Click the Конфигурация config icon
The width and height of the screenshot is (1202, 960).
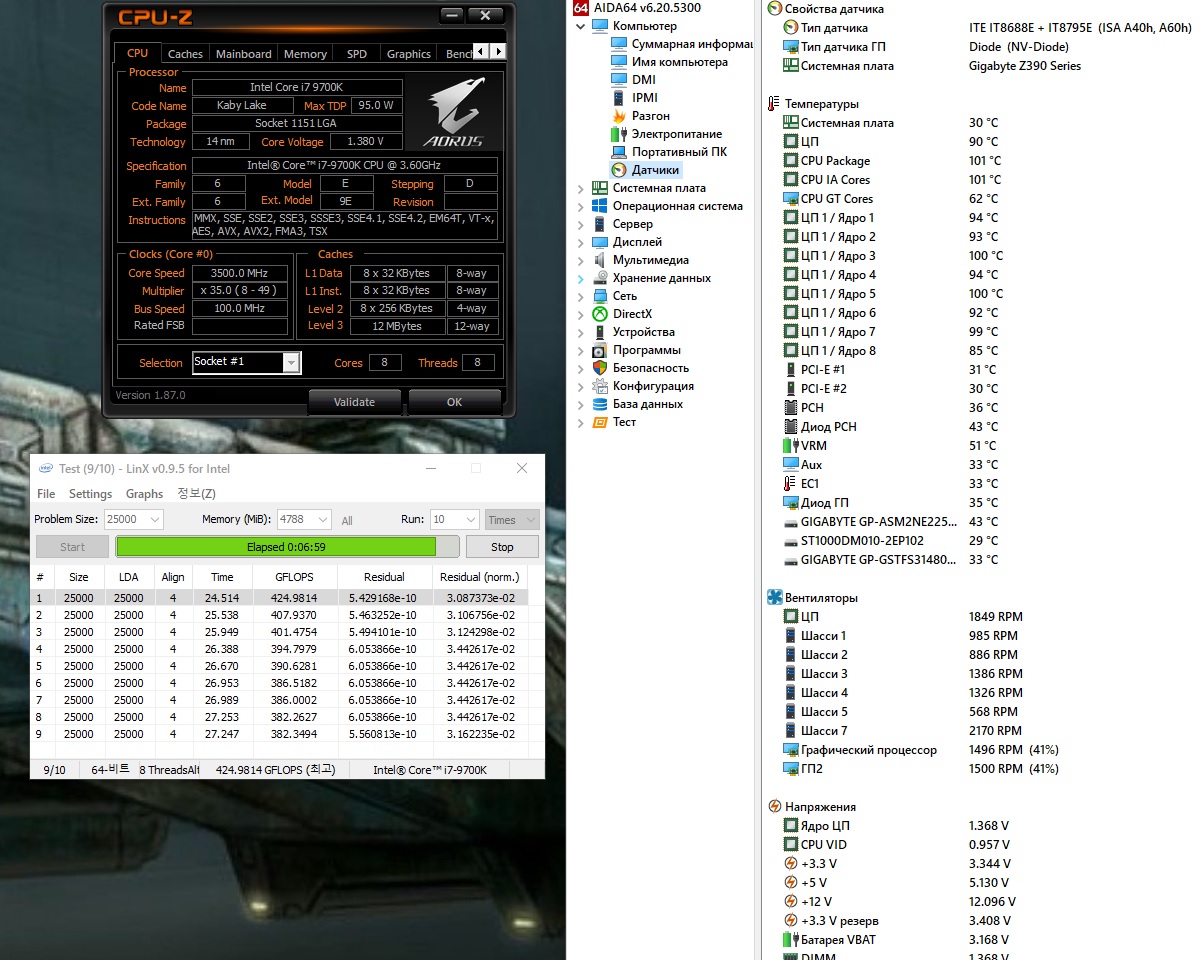pyautogui.click(x=600, y=386)
